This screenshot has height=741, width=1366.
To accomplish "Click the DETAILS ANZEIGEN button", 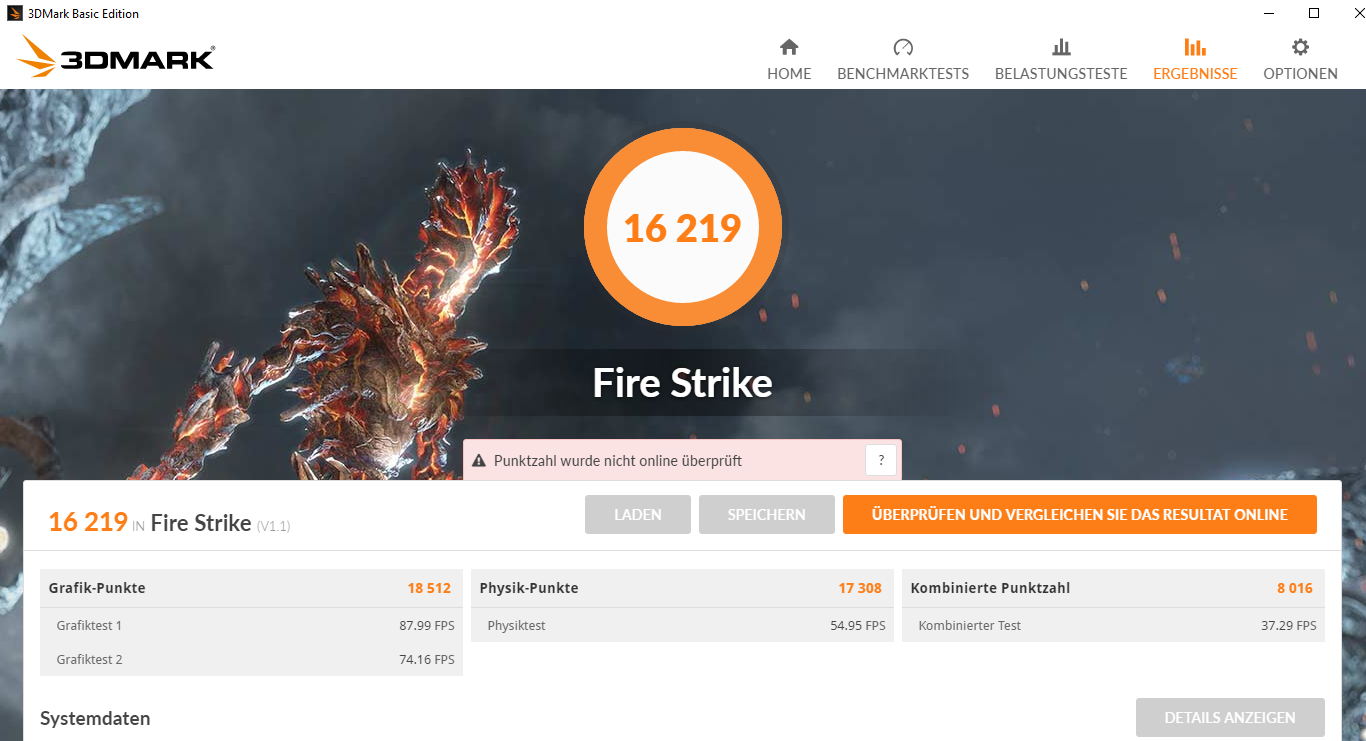I will (x=1230, y=718).
